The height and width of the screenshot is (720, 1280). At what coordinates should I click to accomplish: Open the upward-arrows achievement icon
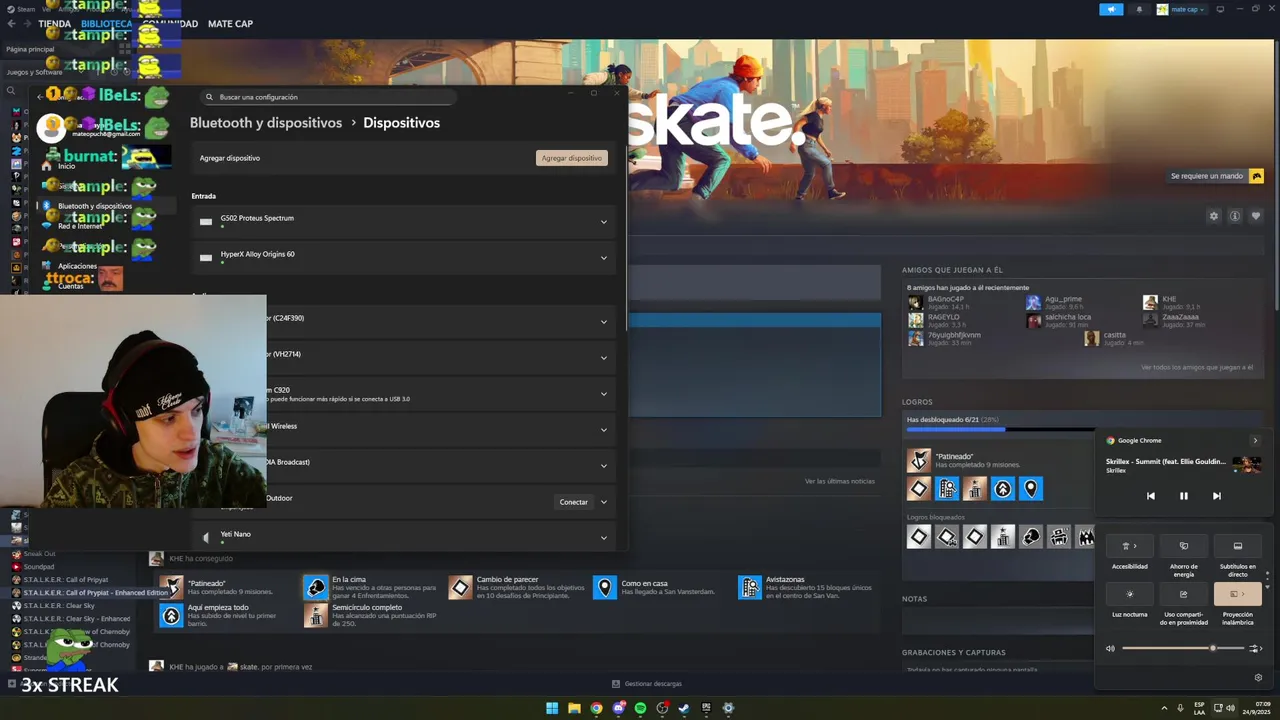(x=1003, y=488)
